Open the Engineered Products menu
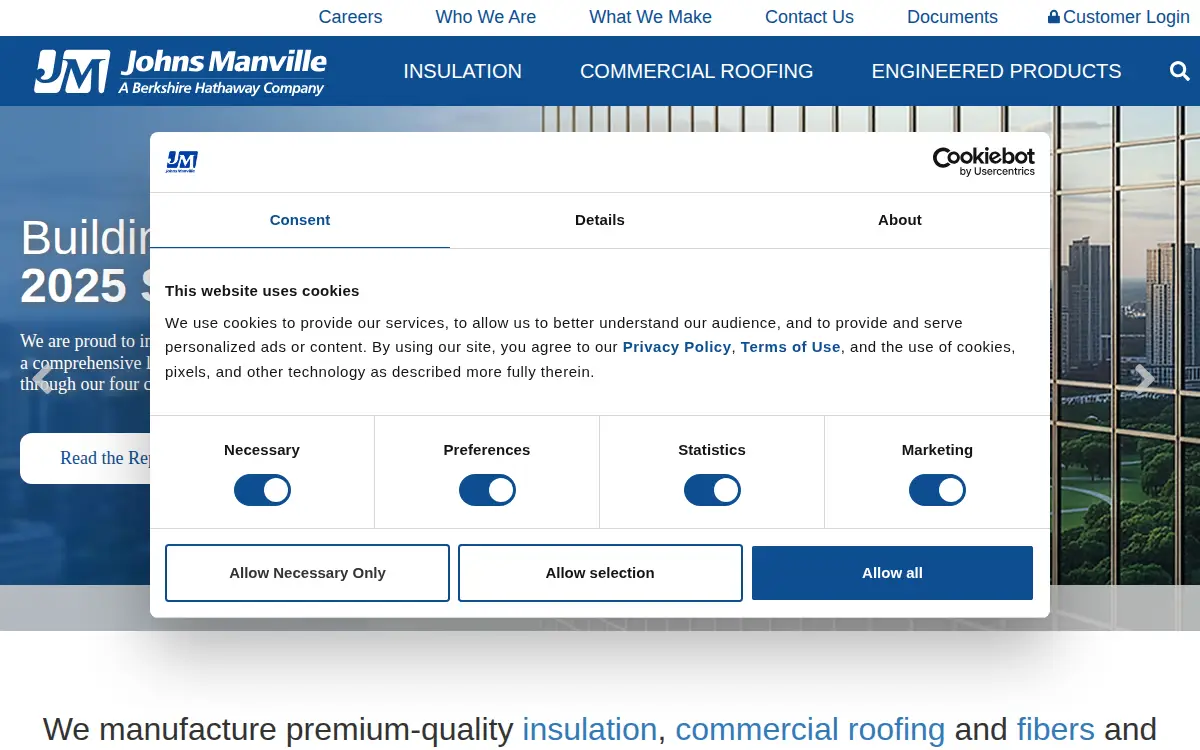 996,71
